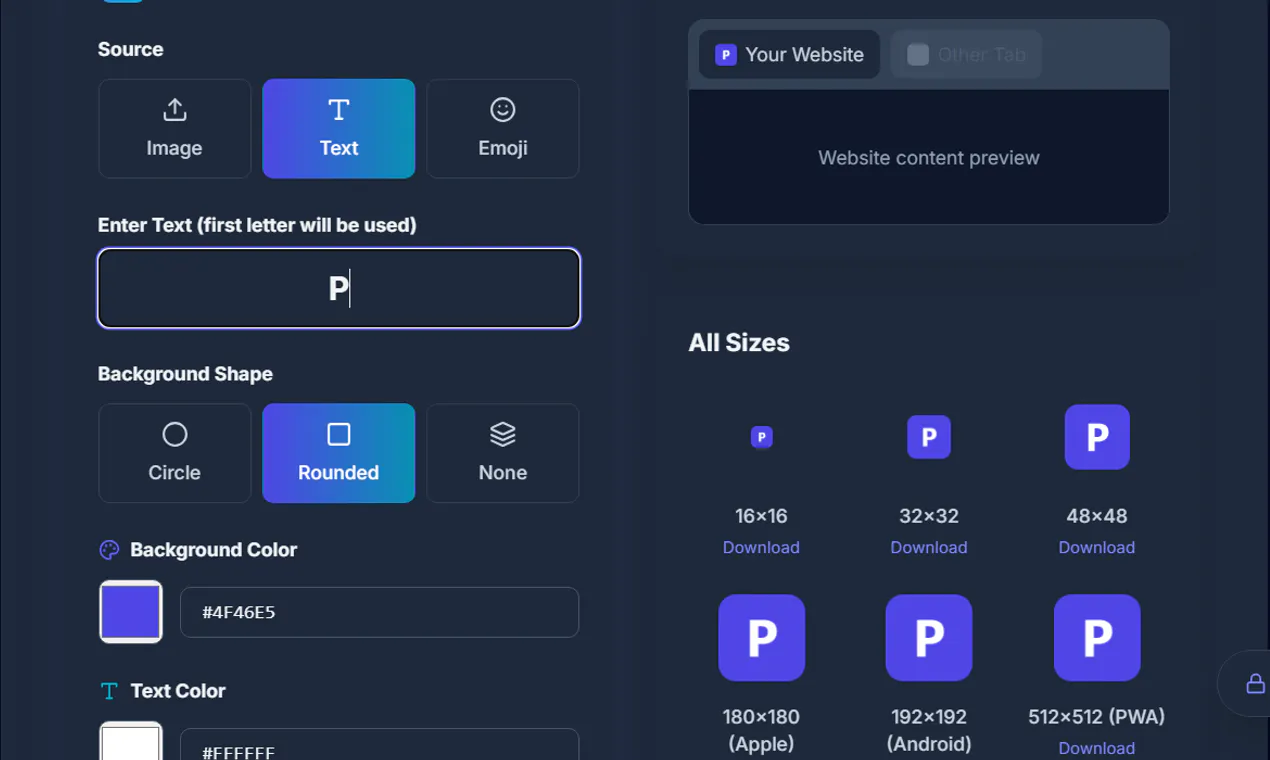Viewport: 1270px width, 760px height.
Task: Choose Circle background shape
Action: (175, 453)
